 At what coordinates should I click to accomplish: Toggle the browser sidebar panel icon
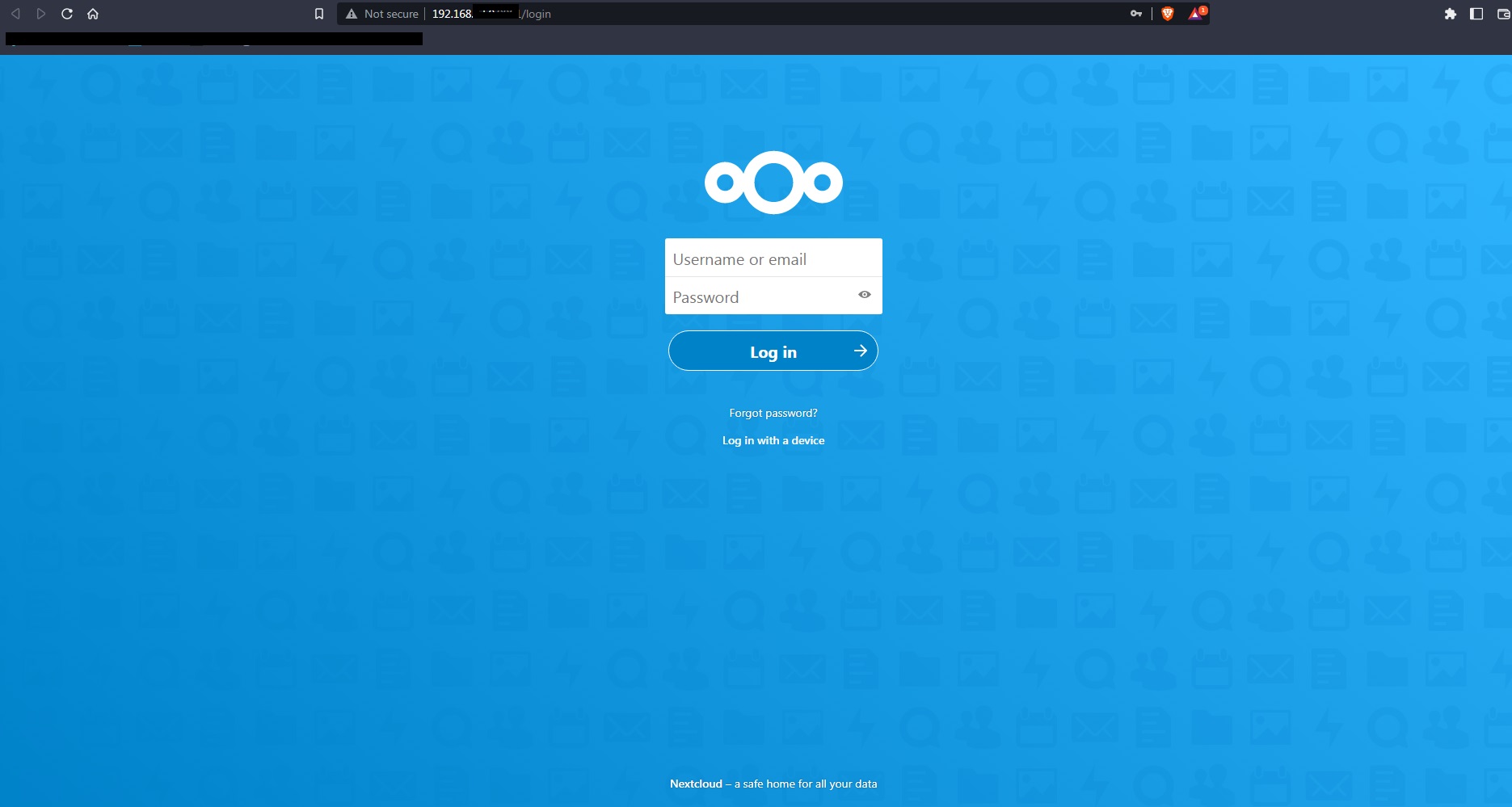point(1476,14)
